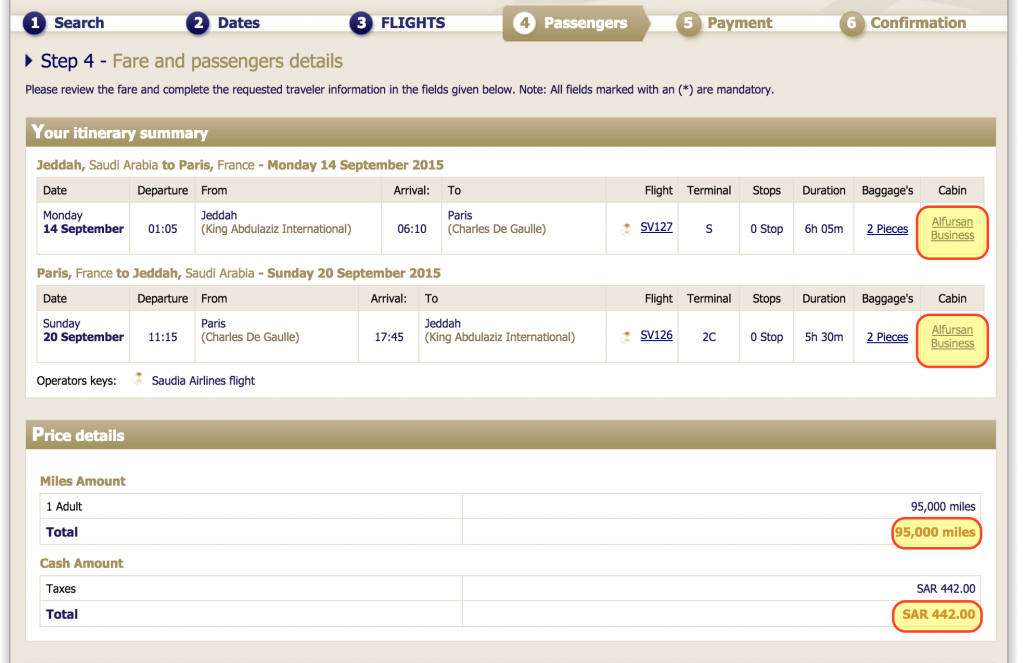Open flight SV127 details link

(656, 227)
